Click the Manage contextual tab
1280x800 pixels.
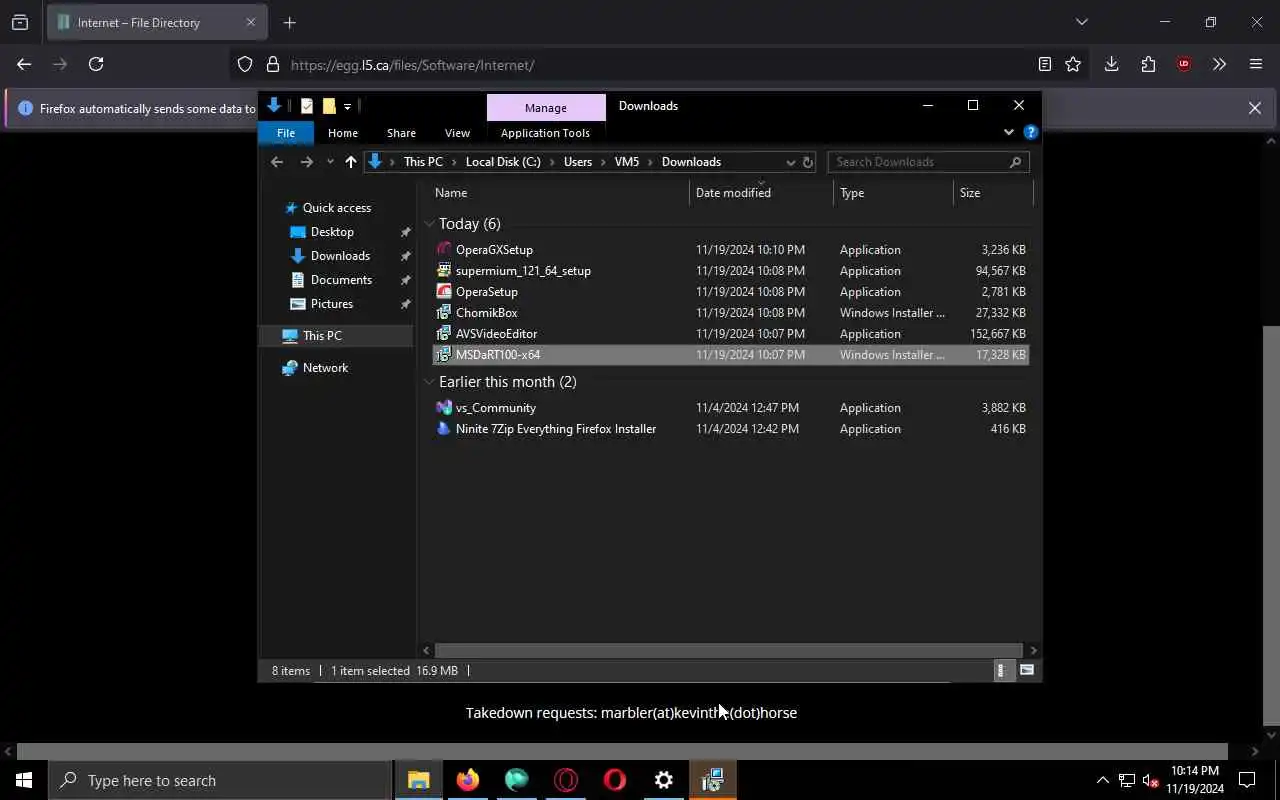546,107
